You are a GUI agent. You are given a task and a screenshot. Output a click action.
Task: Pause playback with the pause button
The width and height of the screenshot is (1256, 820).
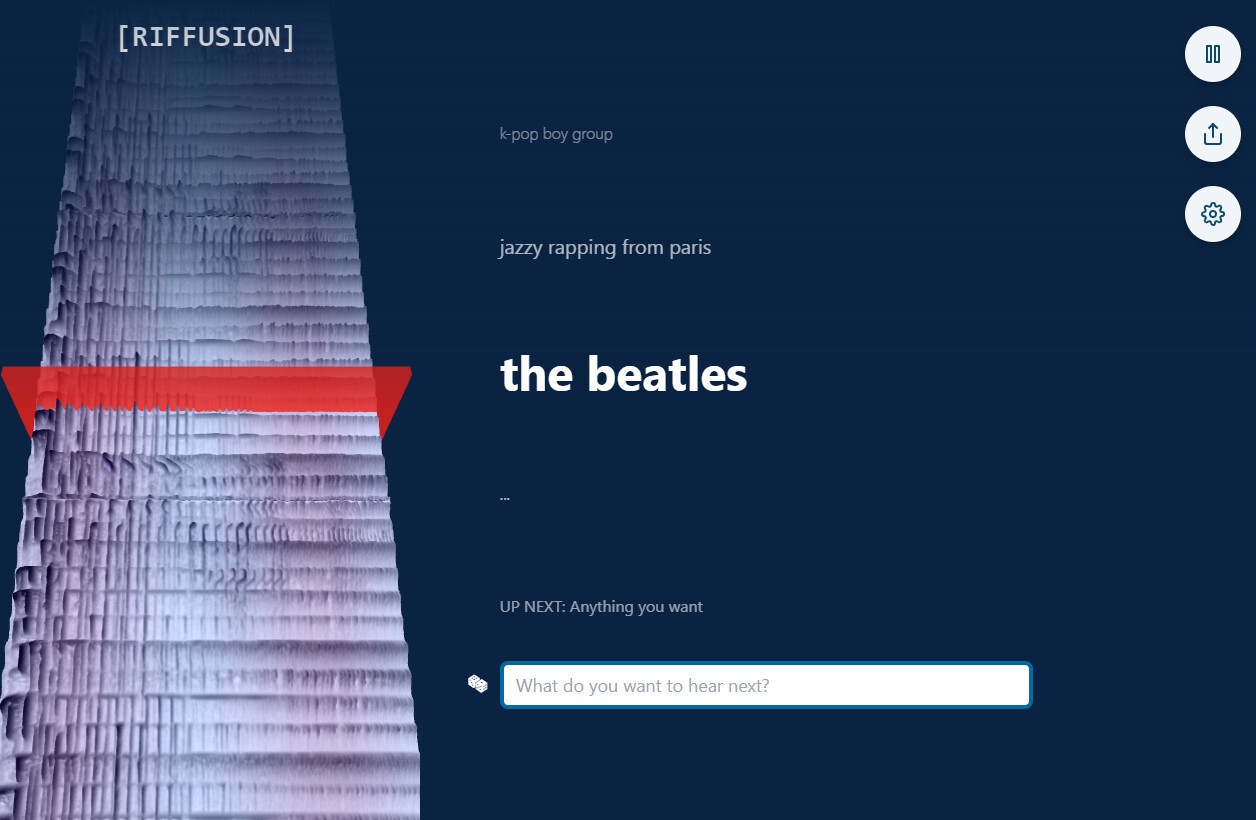click(1213, 54)
